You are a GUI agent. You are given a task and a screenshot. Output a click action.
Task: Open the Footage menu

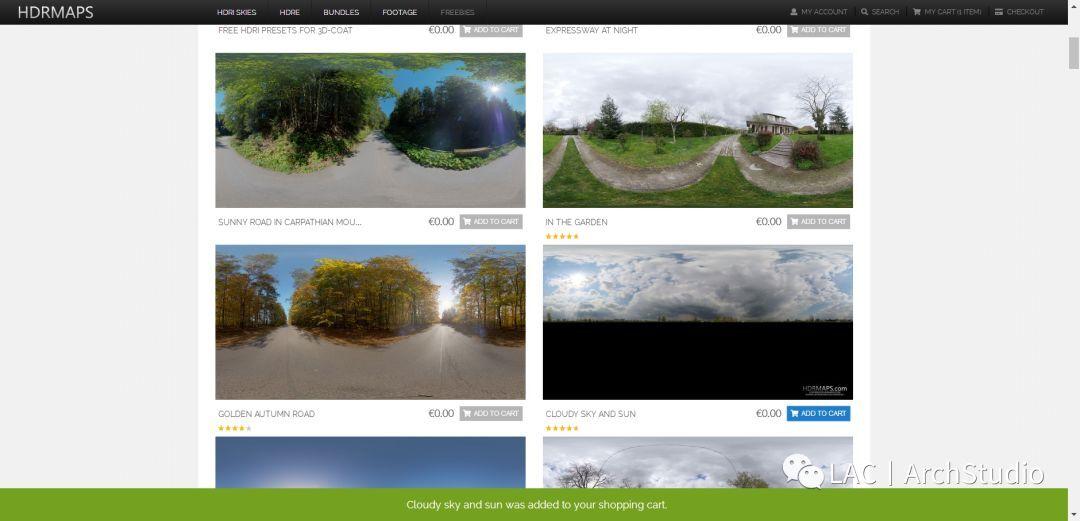399,12
